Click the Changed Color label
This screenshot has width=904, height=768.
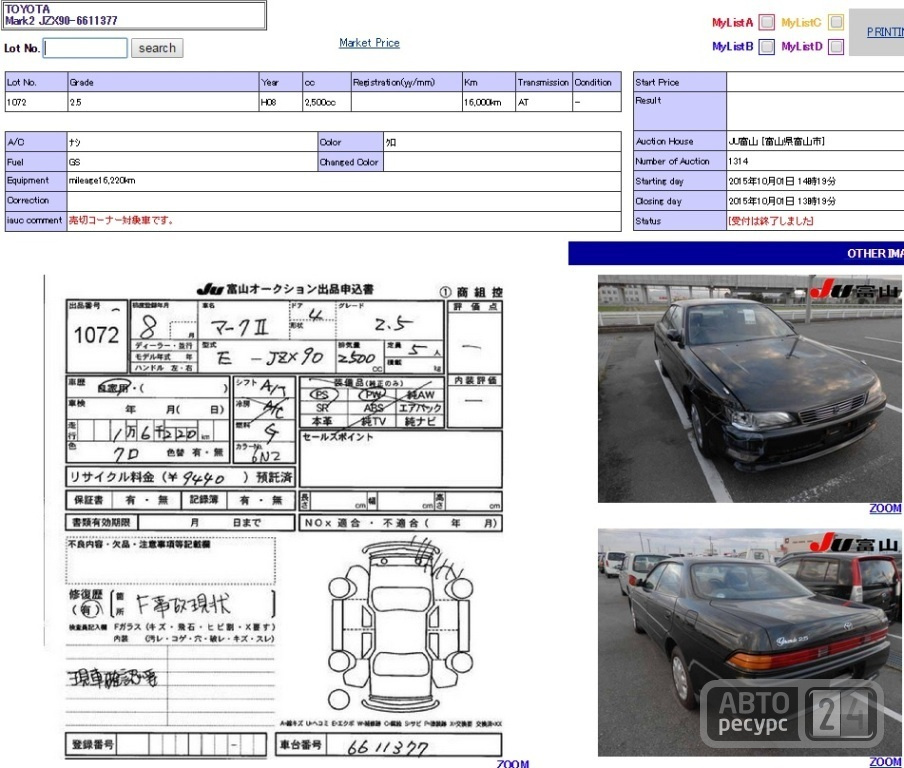point(349,162)
